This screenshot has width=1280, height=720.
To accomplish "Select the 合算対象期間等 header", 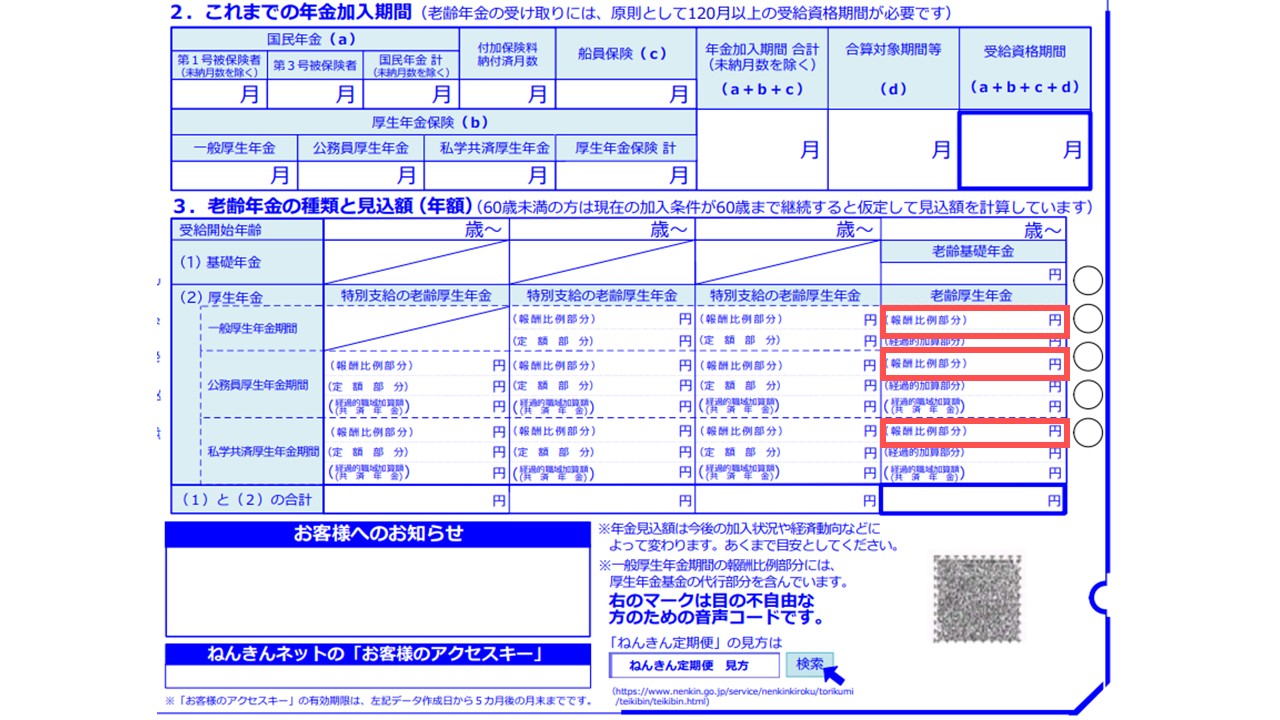I will [x=893, y=69].
